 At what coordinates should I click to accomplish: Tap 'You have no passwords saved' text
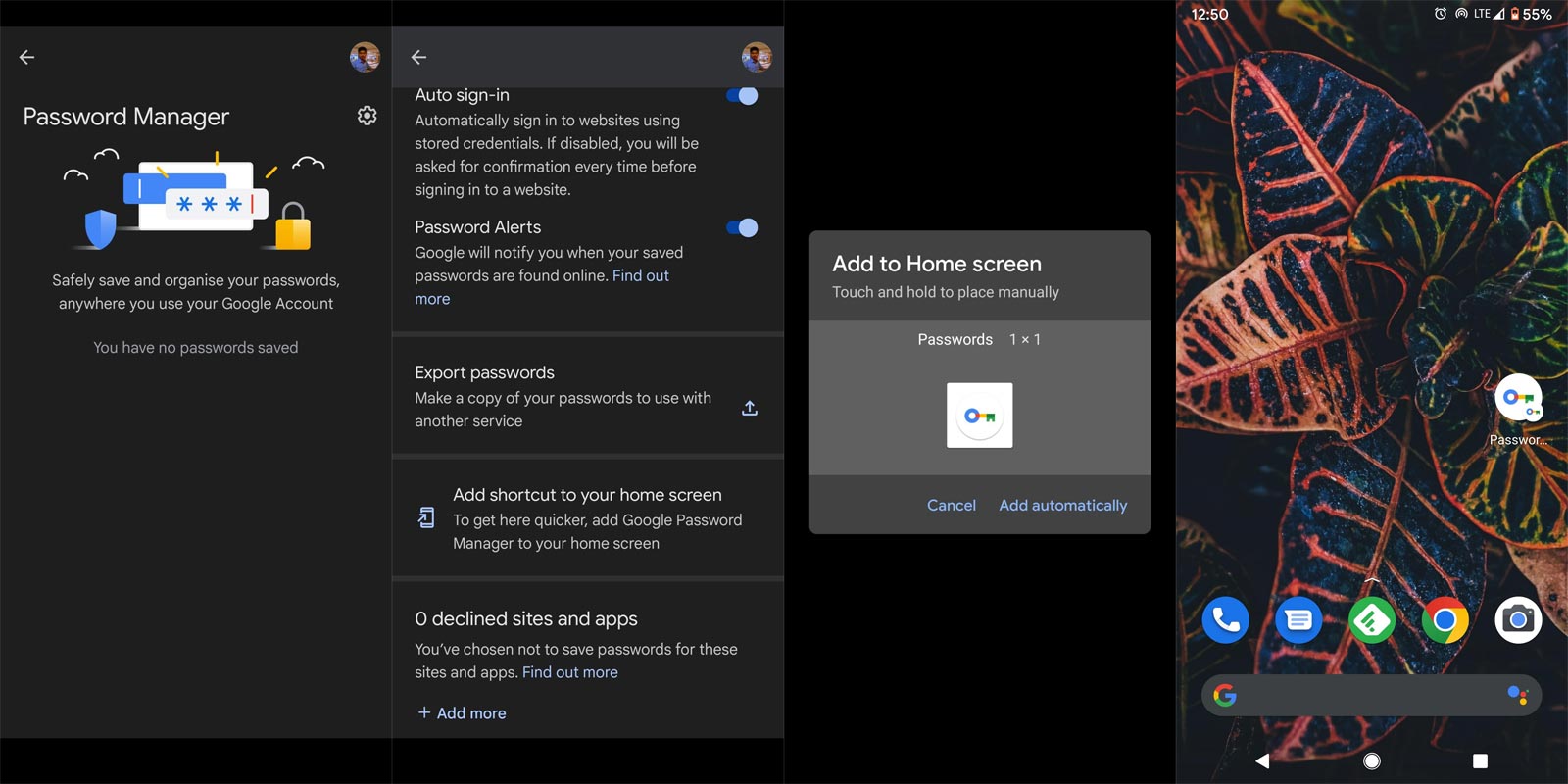point(196,348)
